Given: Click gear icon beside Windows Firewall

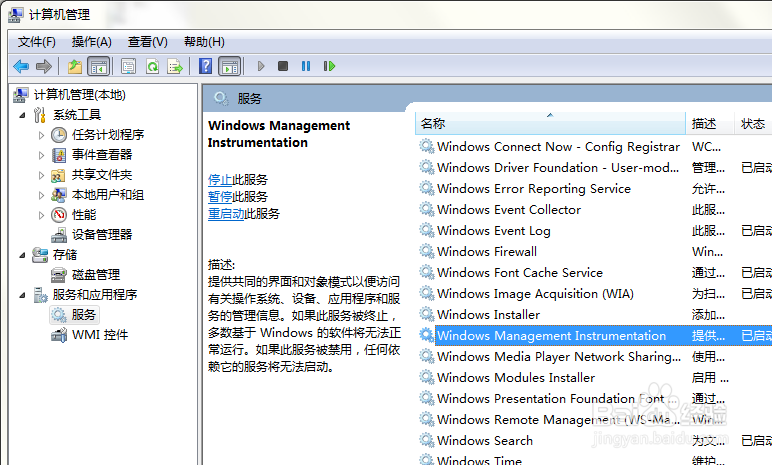Looking at the screenshot, I should click(426, 251).
